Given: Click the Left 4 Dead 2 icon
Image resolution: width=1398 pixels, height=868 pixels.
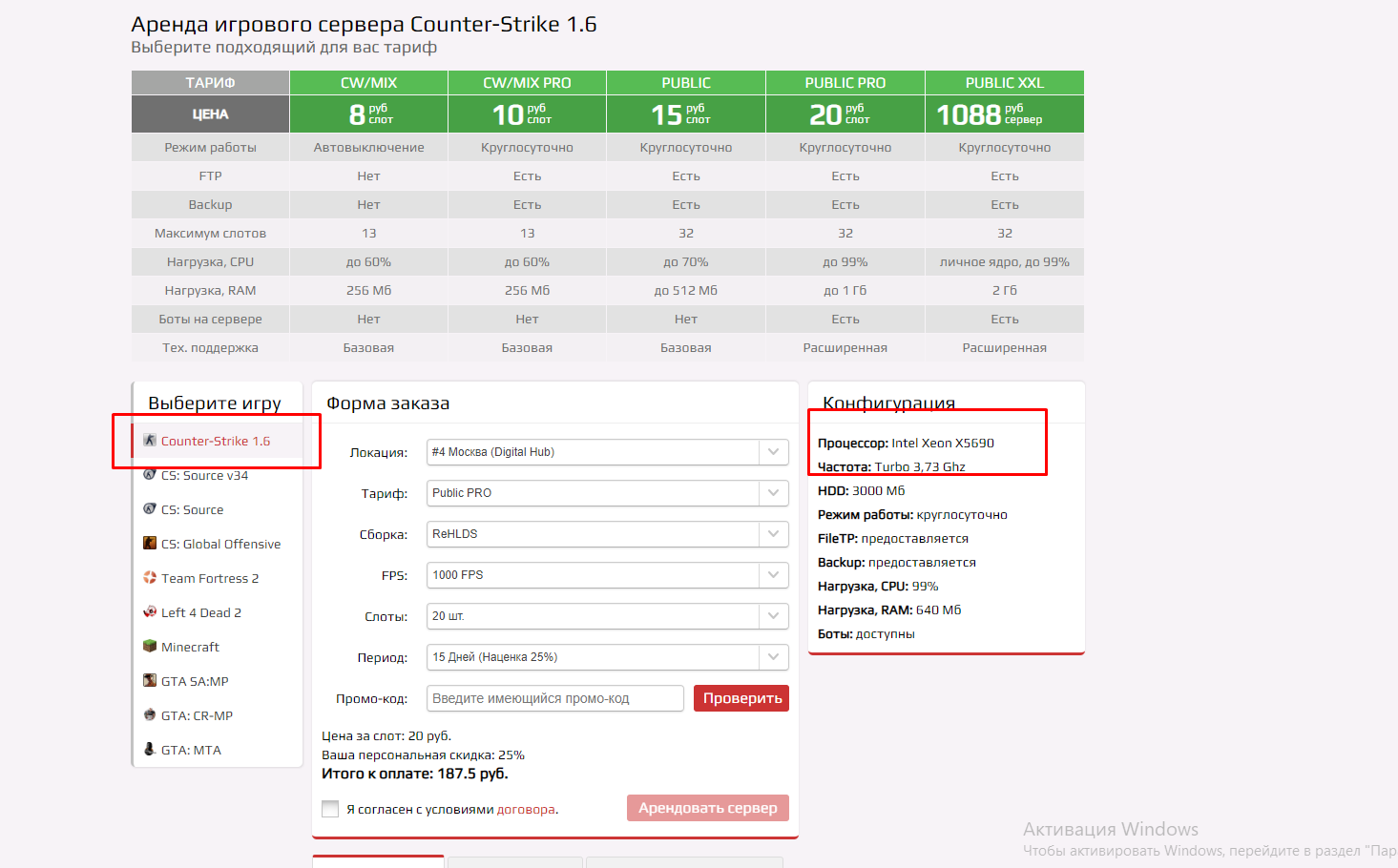Looking at the screenshot, I should click(150, 611).
